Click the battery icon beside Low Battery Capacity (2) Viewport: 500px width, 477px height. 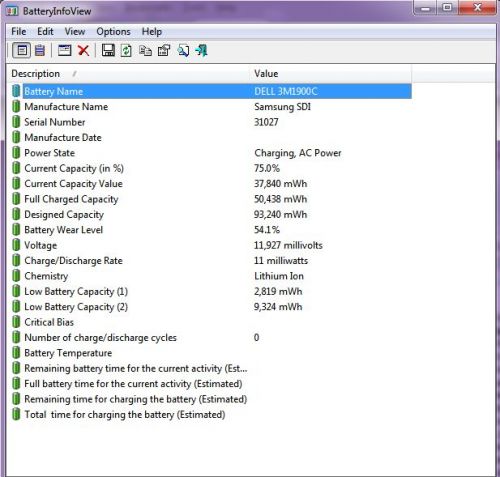click(16, 307)
